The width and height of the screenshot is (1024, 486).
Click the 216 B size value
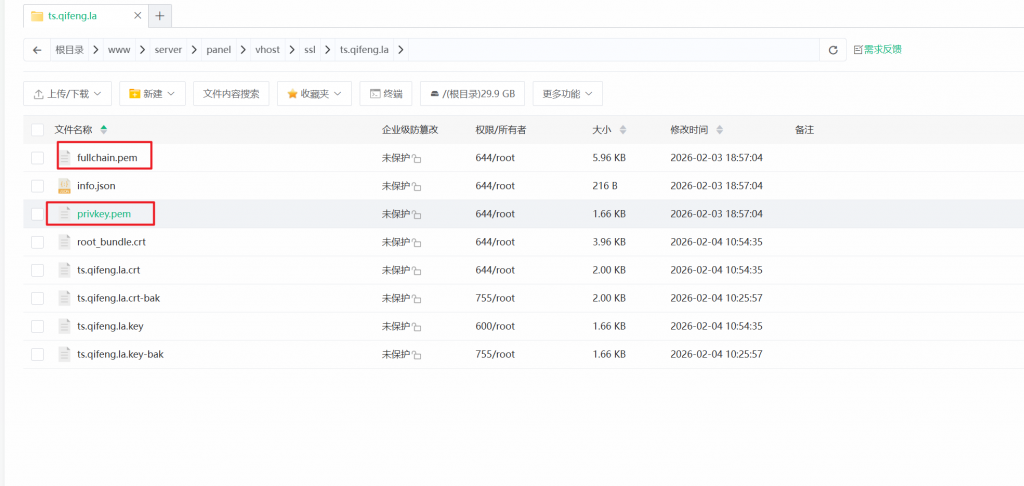pos(605,186)
